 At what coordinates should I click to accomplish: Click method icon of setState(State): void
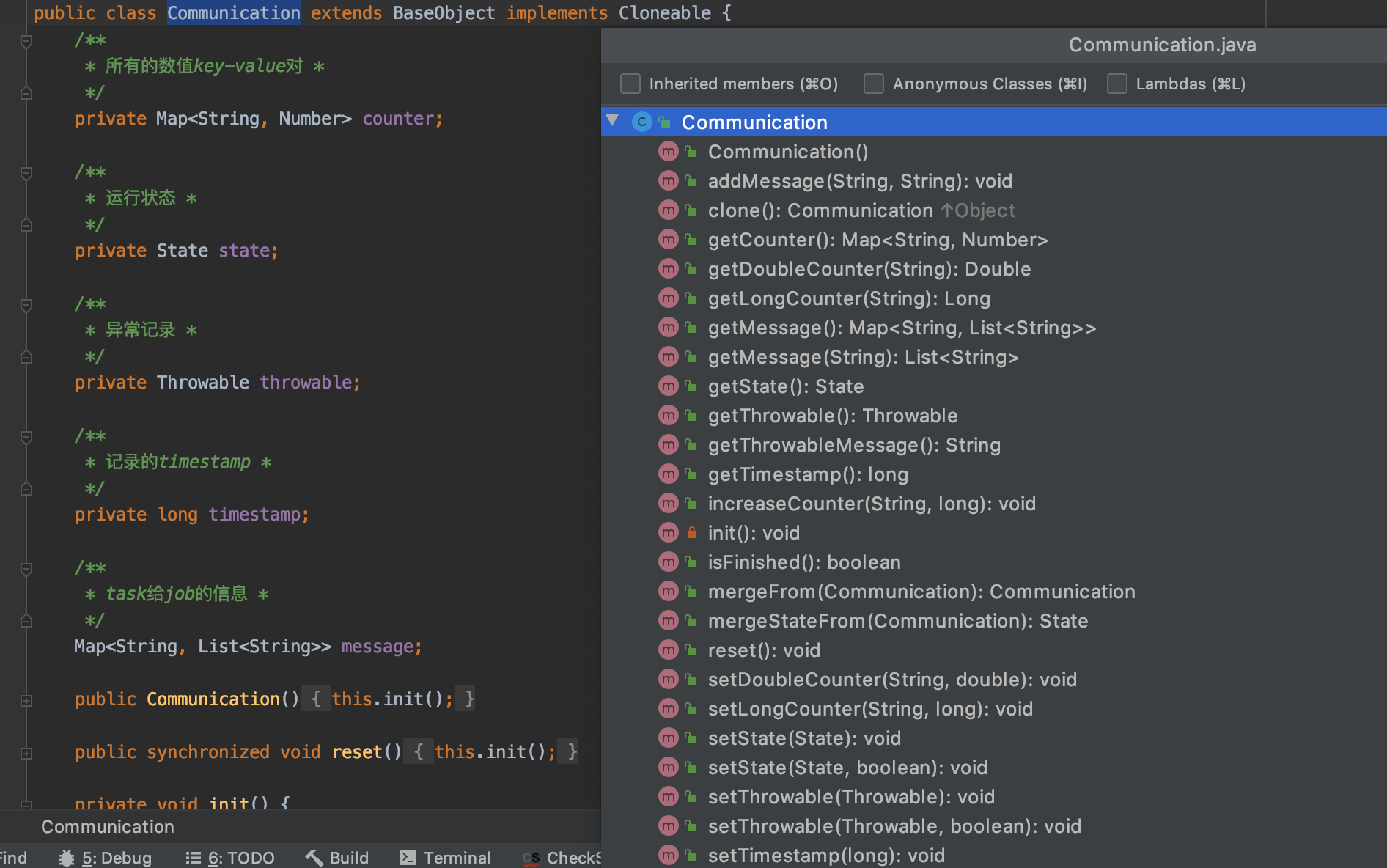click(668, 738)
